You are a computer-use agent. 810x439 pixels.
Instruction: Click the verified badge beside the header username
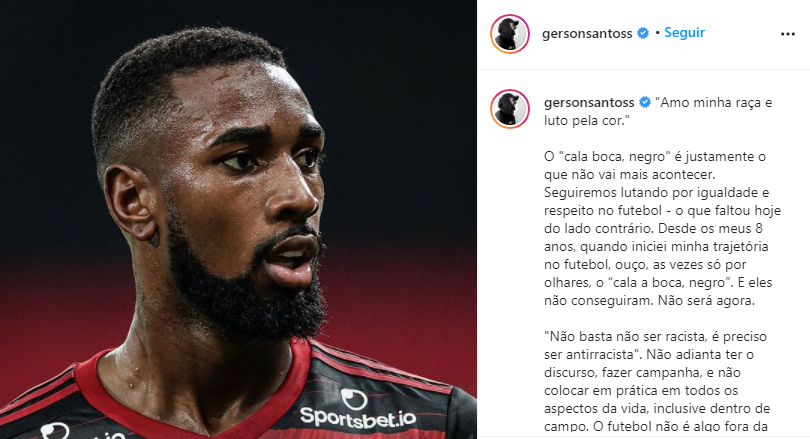tap(643, 33)
